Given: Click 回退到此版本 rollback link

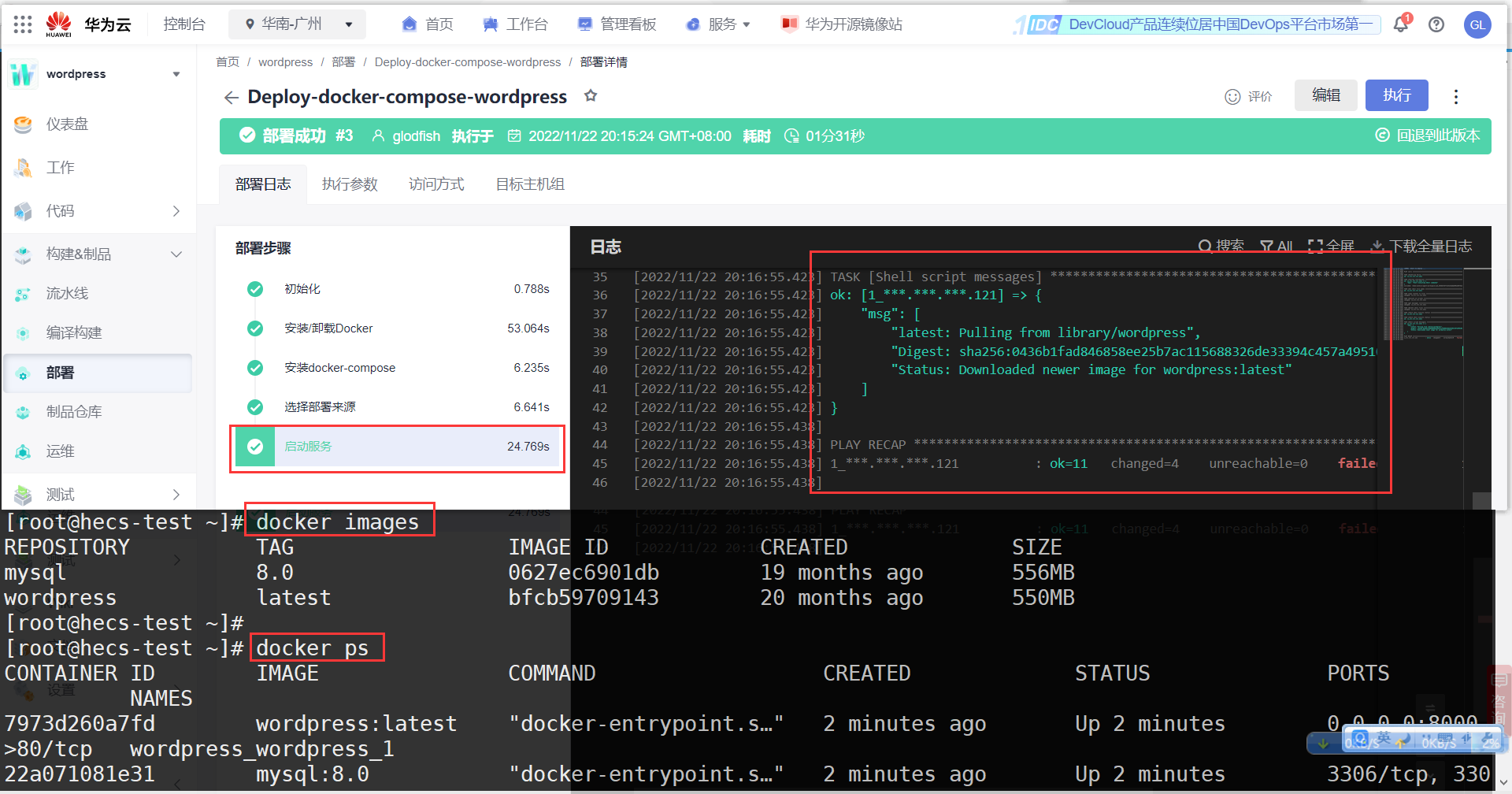Looking at the screenshot, I should (x=1427, y=135).
